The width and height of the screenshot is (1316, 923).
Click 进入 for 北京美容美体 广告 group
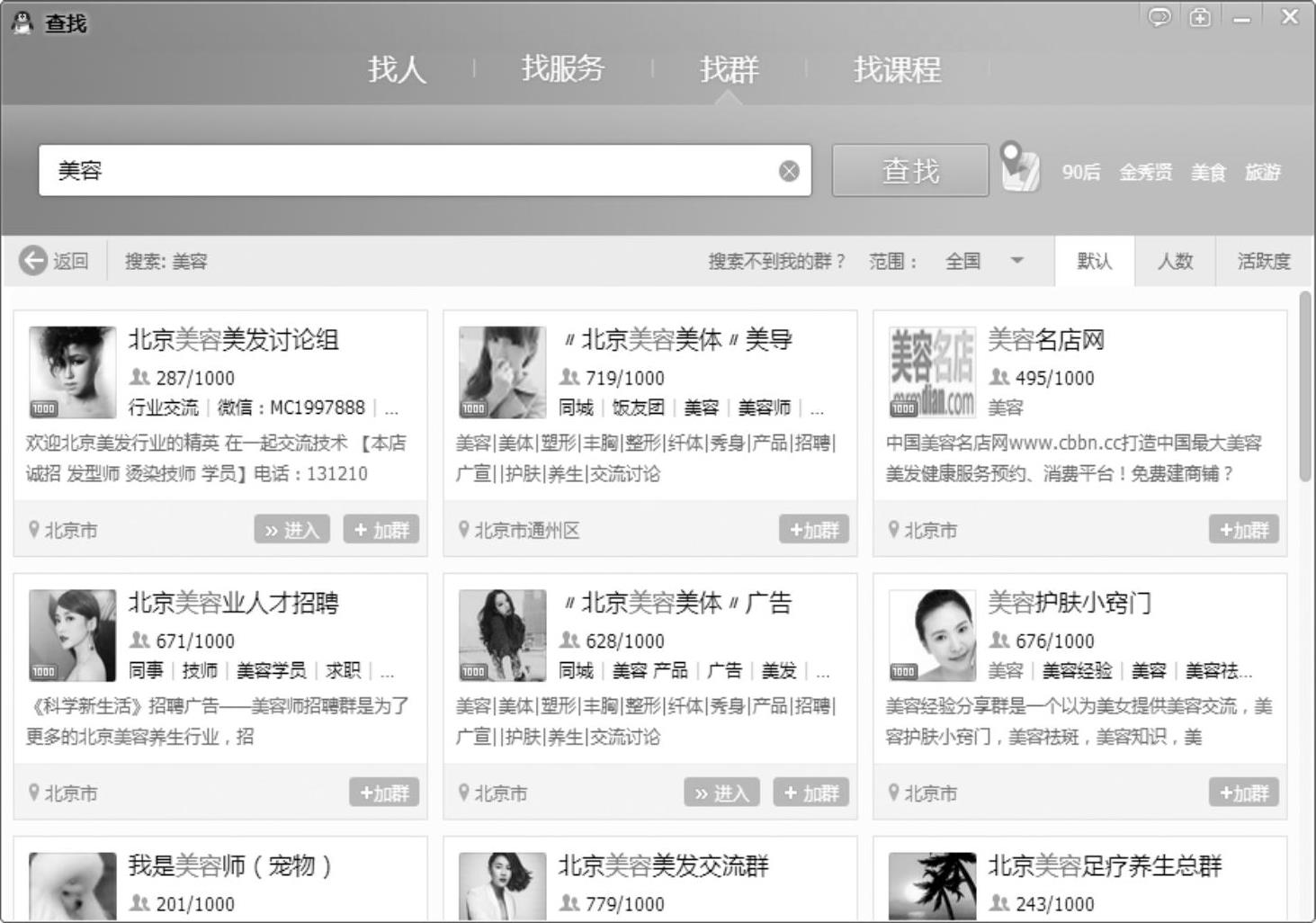[722, 793]
